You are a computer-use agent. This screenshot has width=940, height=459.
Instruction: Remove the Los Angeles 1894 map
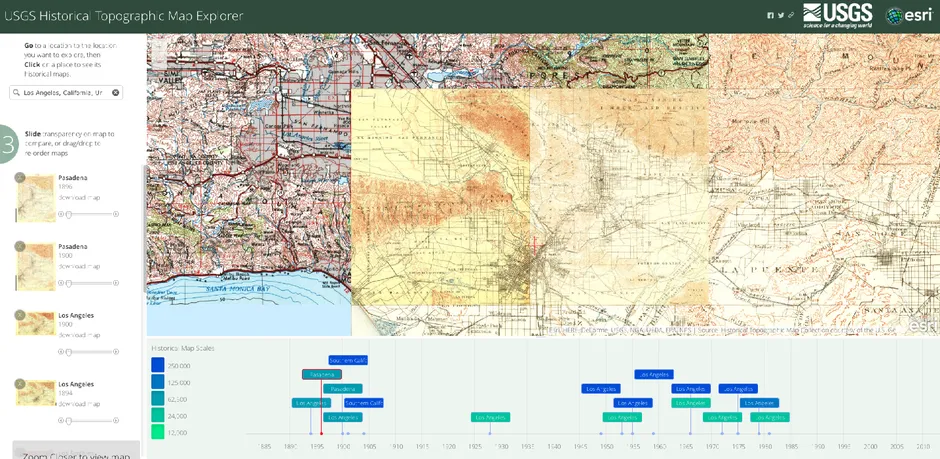coord(20,384)
